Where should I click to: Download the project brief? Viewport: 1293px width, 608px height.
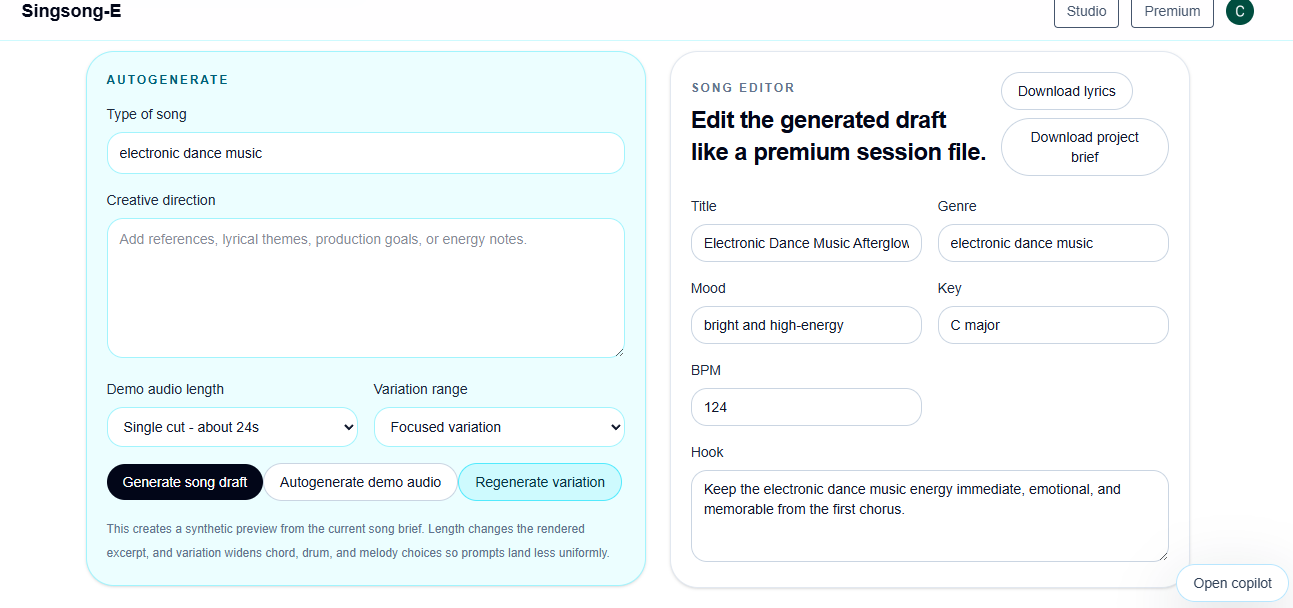[x=1085, y=147]
